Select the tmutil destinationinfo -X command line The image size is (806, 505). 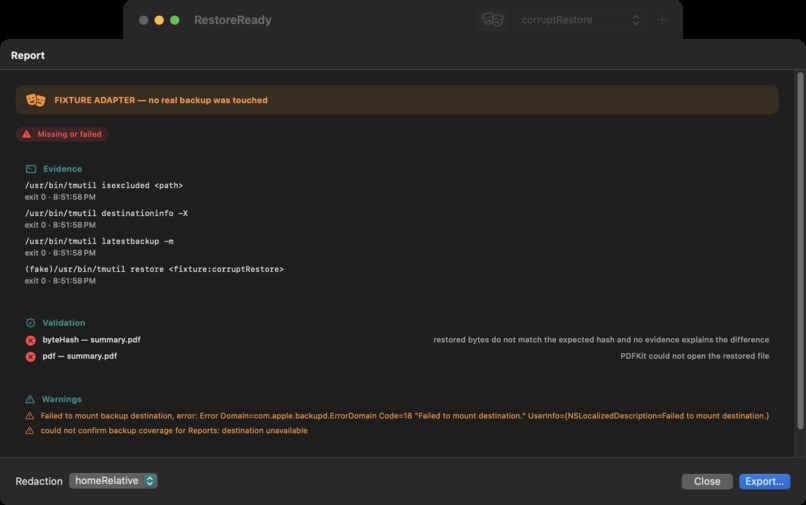pos(106,213)
